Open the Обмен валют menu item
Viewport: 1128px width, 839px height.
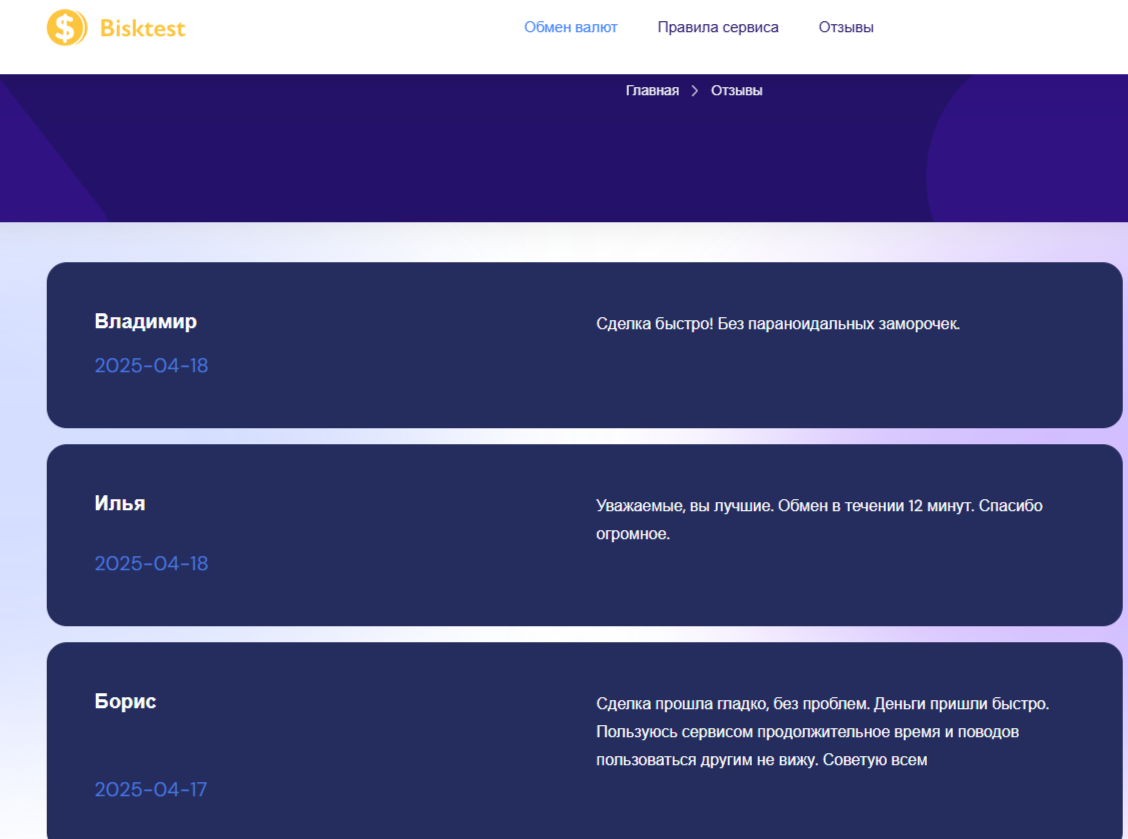click(x=570, y=27)
